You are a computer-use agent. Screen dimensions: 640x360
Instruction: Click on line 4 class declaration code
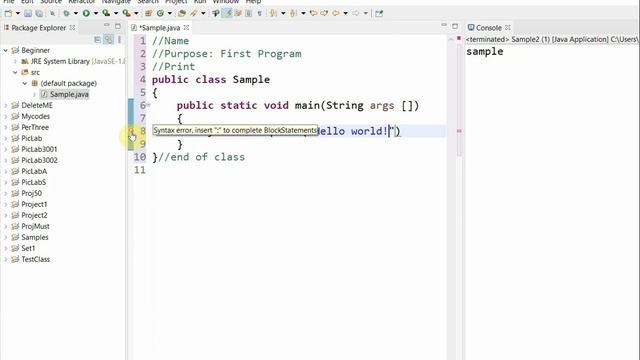[211, 80]
